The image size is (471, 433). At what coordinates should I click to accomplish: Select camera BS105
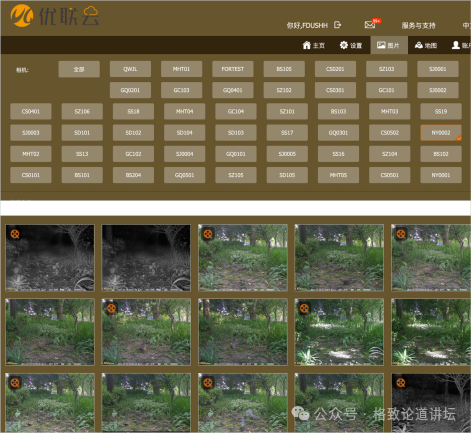point(284,69)
